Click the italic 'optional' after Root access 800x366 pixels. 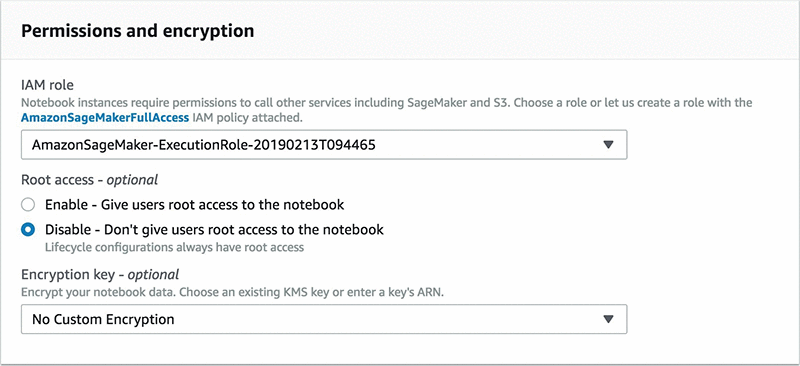pos(132,180)
